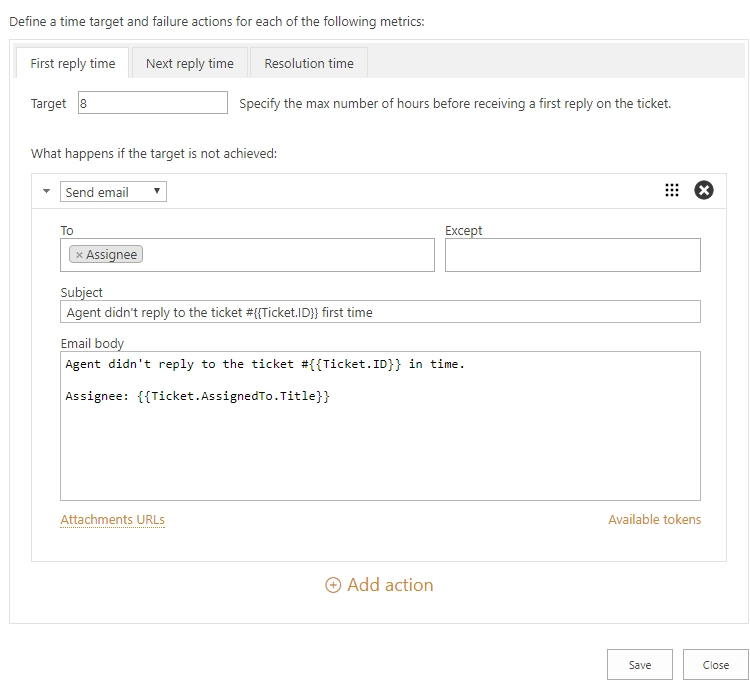The height and width of the screenshot is (685, 750).
Task: Switch to the First reply time tab
Action: [73, 63]
